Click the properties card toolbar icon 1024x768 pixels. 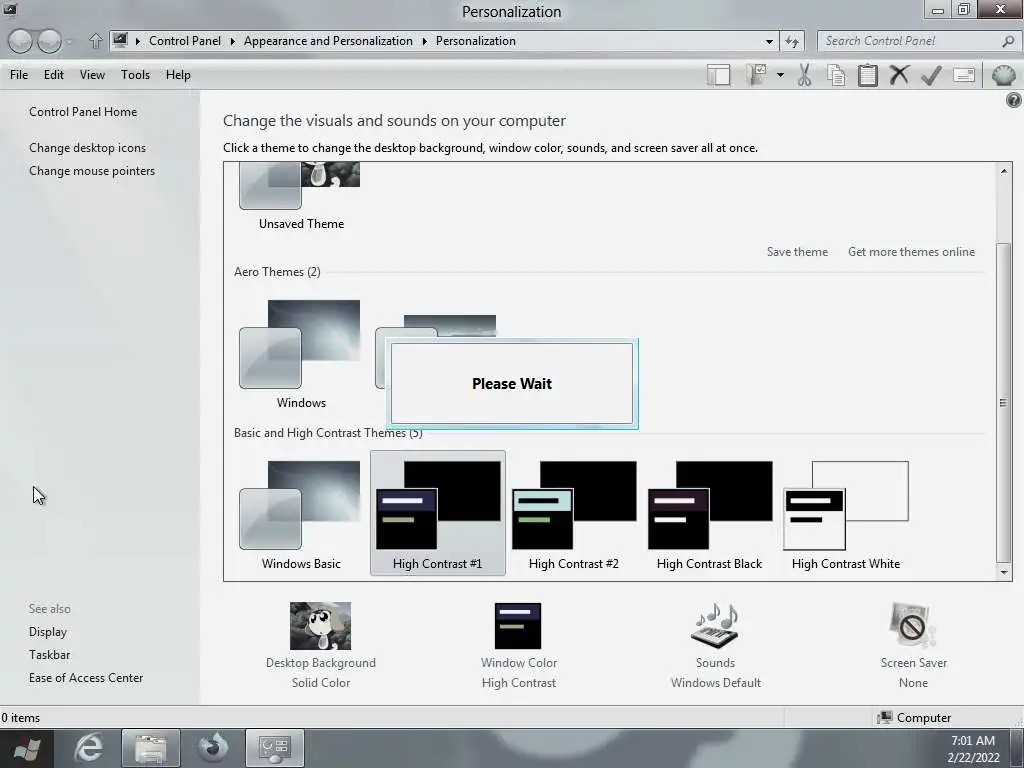coord(964,75)
